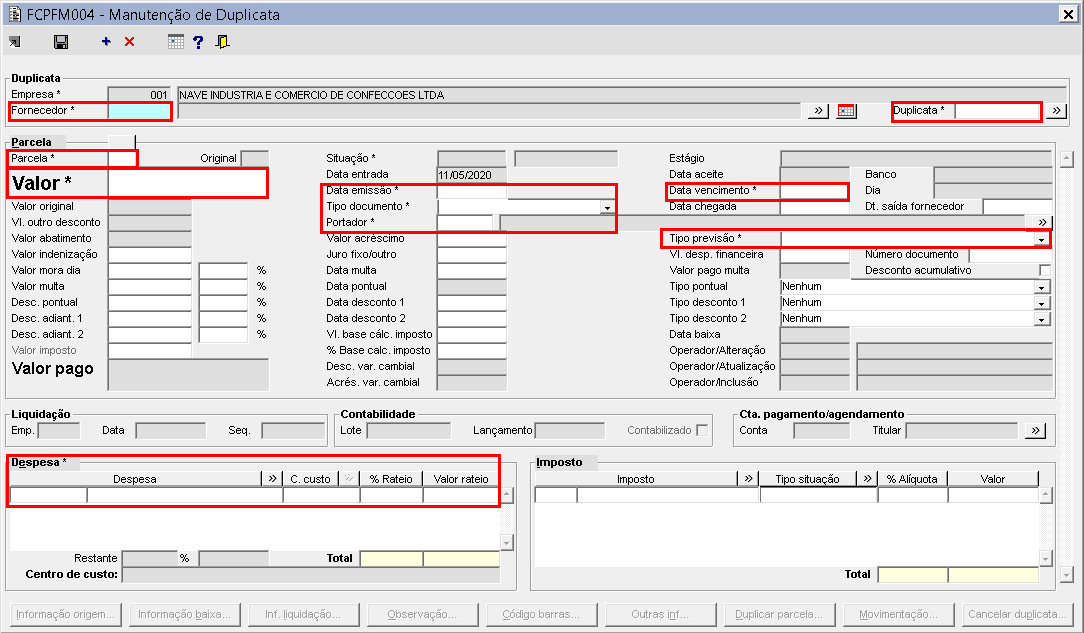
Task: Click the save floppy disk icon
Action: tap(61, 42)
